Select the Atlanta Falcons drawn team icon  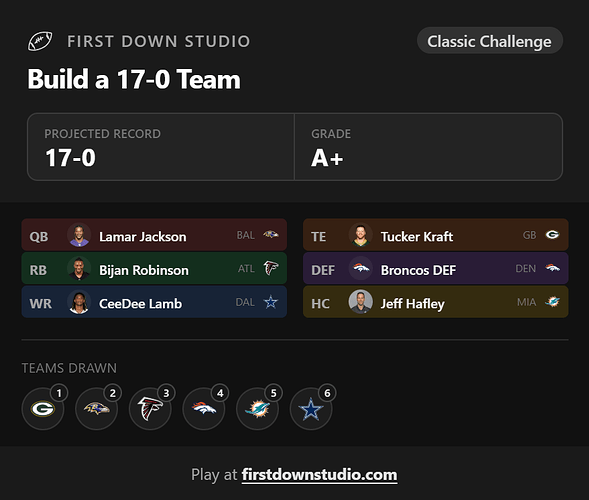[x=150, y=409]
